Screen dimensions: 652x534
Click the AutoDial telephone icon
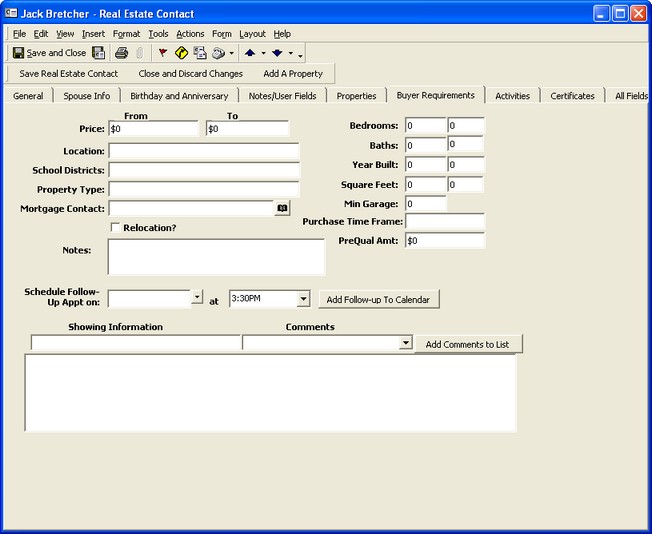point(218,53)
